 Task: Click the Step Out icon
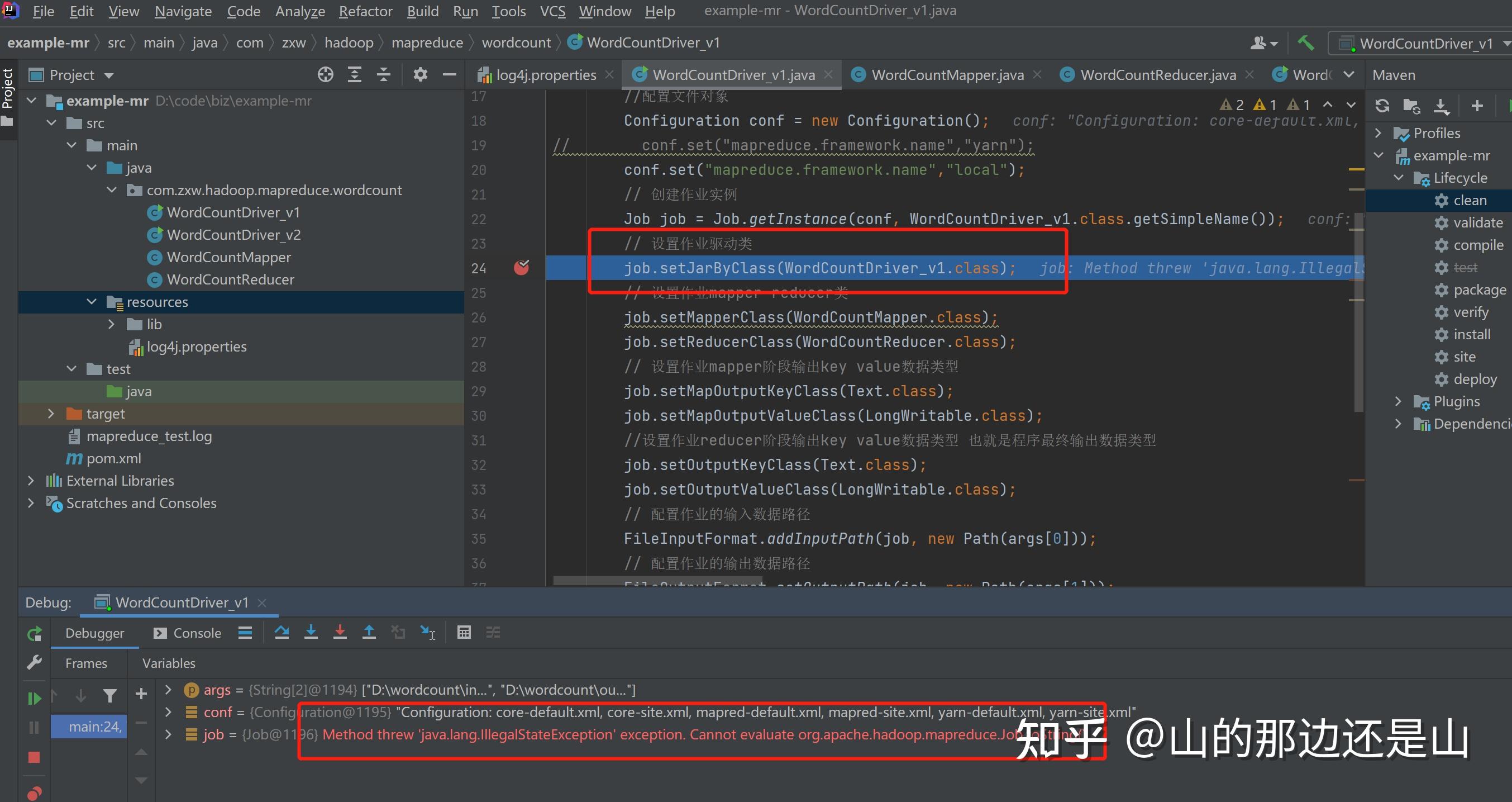click(369, 632)
